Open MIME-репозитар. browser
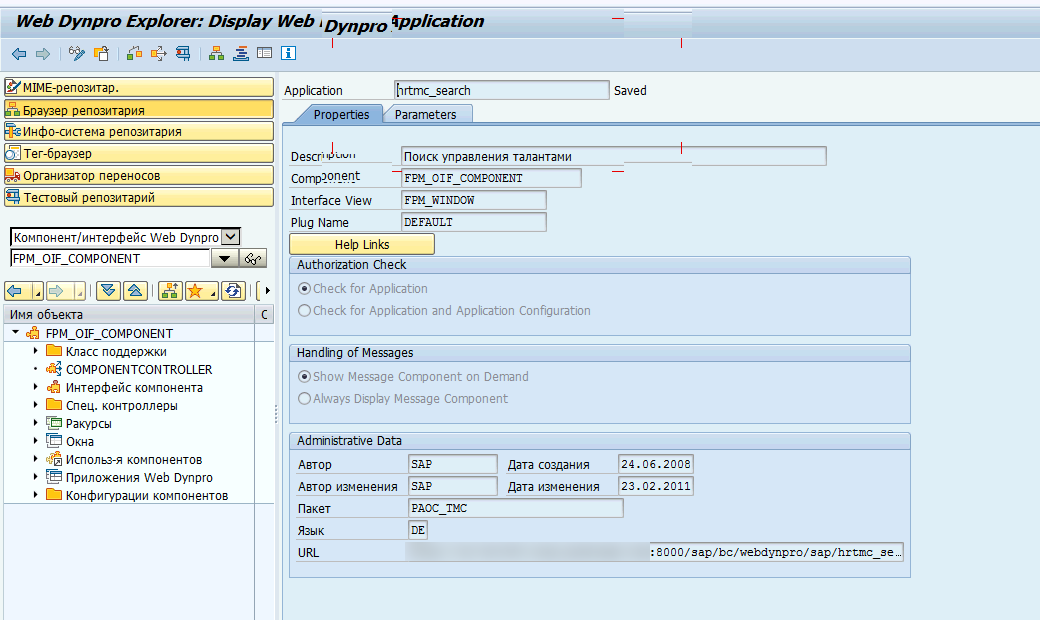This screenshot has width=1040, height=620. [x=139, y=88]
